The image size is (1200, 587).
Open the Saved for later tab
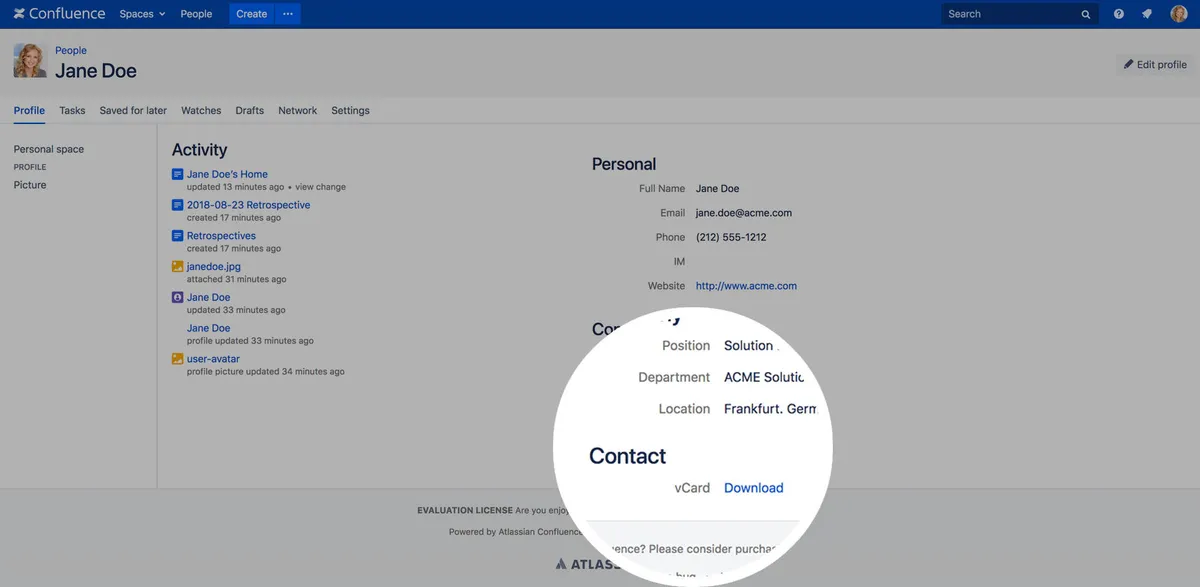click(x=133, y=110)
